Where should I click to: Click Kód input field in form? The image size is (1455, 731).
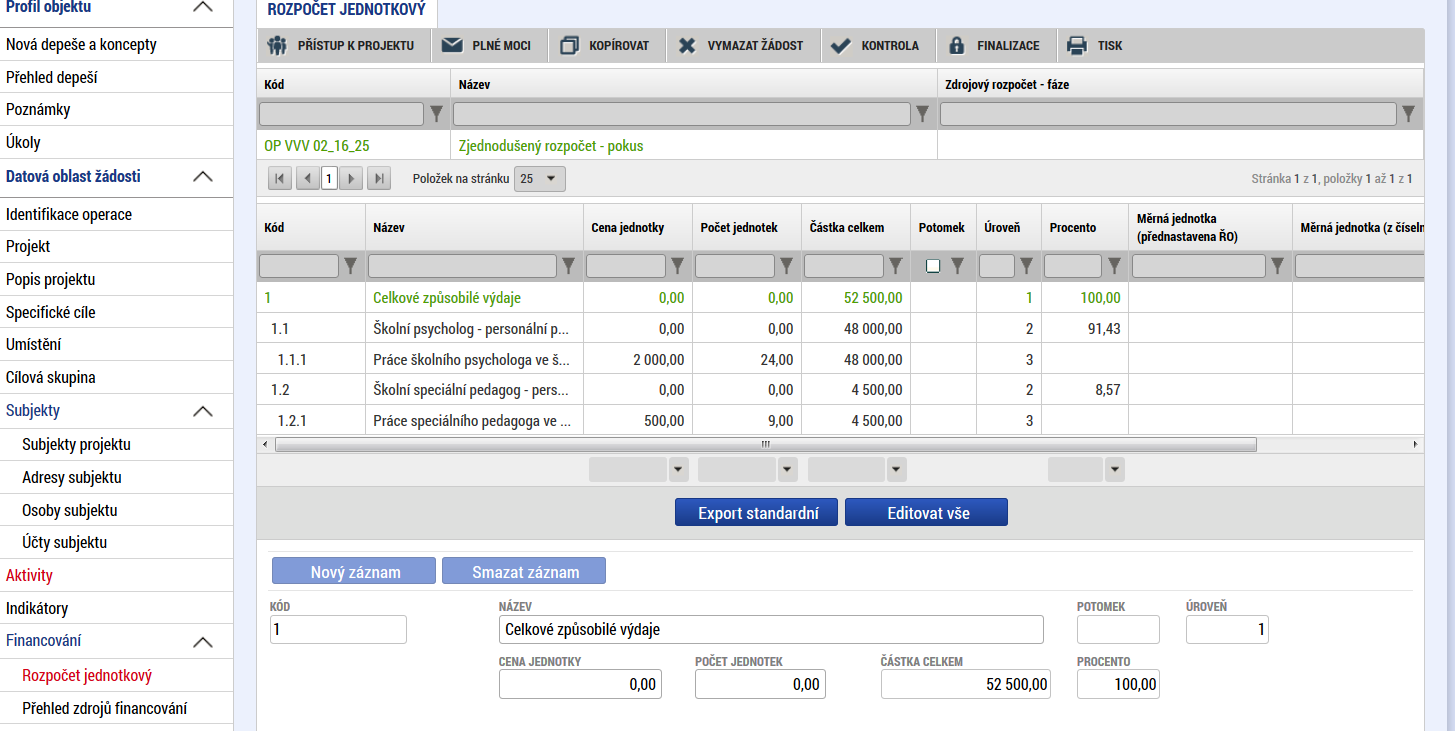[x=338, y=629]
